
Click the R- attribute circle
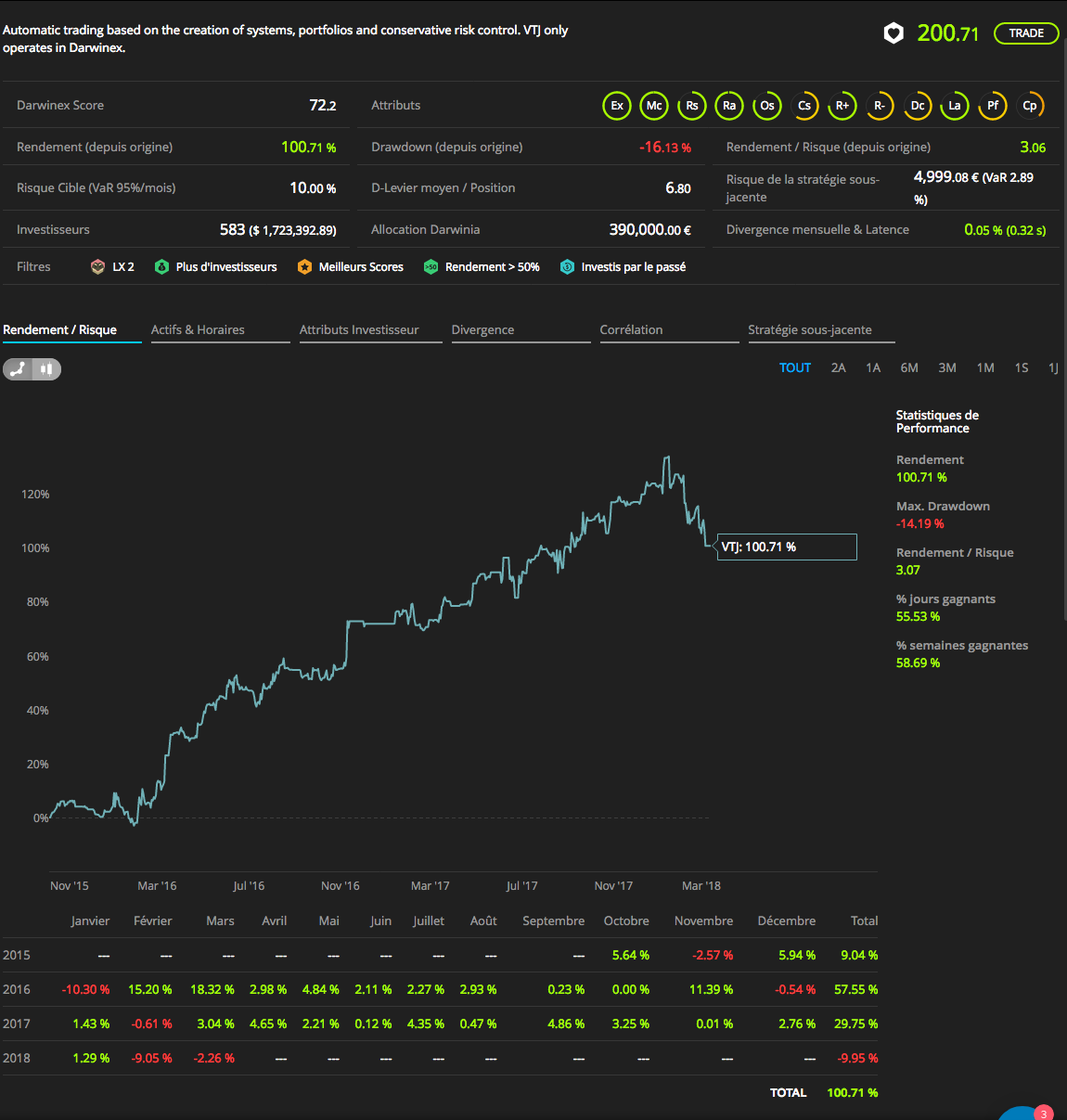(x=880, y=106)
